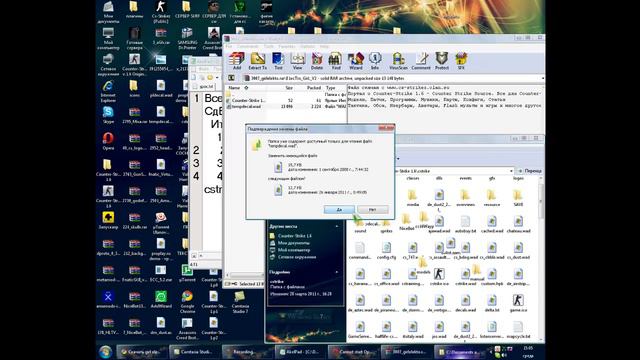Open the Commands menu in WinRAR
This screenshot has height=360, width=640.
pos(248,46)
